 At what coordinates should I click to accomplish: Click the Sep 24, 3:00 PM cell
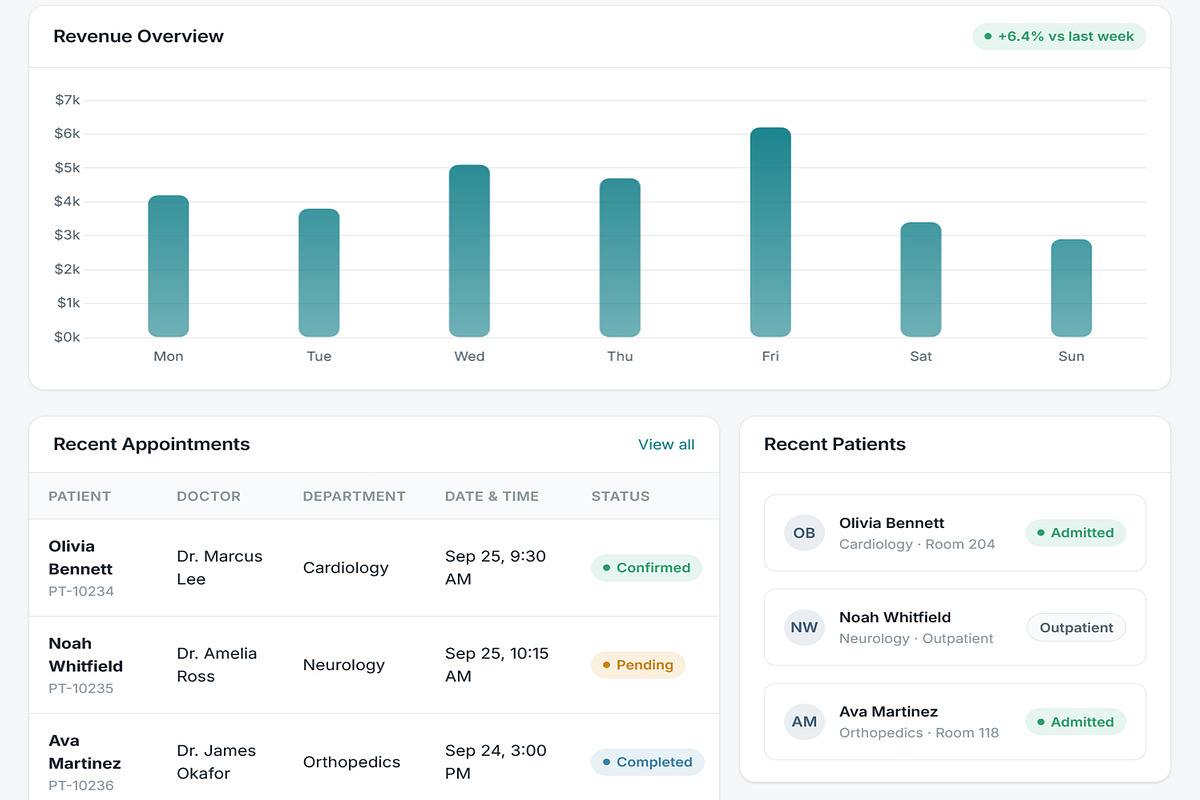496,762
